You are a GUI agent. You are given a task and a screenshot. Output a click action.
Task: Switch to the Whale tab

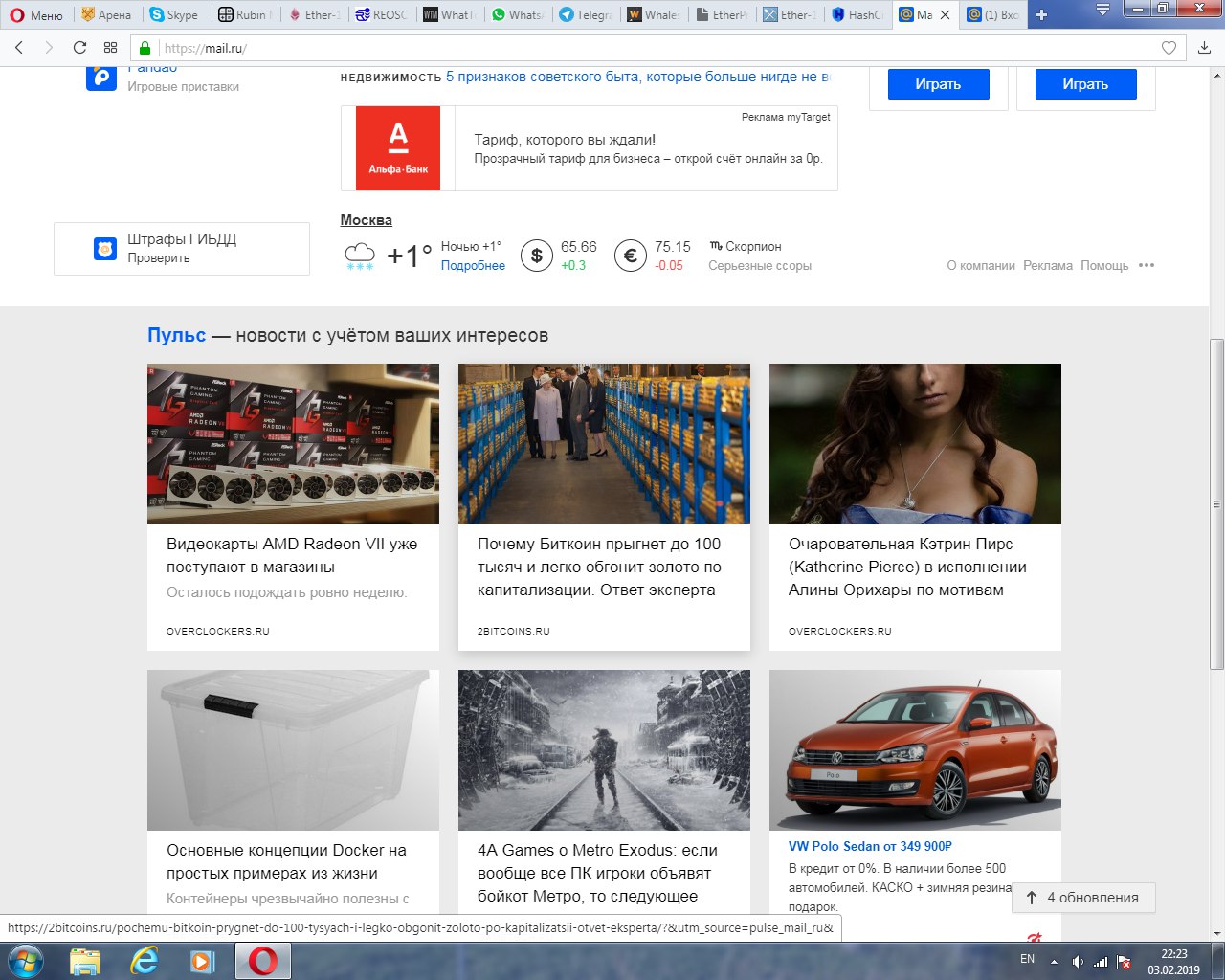coord(654,14)
